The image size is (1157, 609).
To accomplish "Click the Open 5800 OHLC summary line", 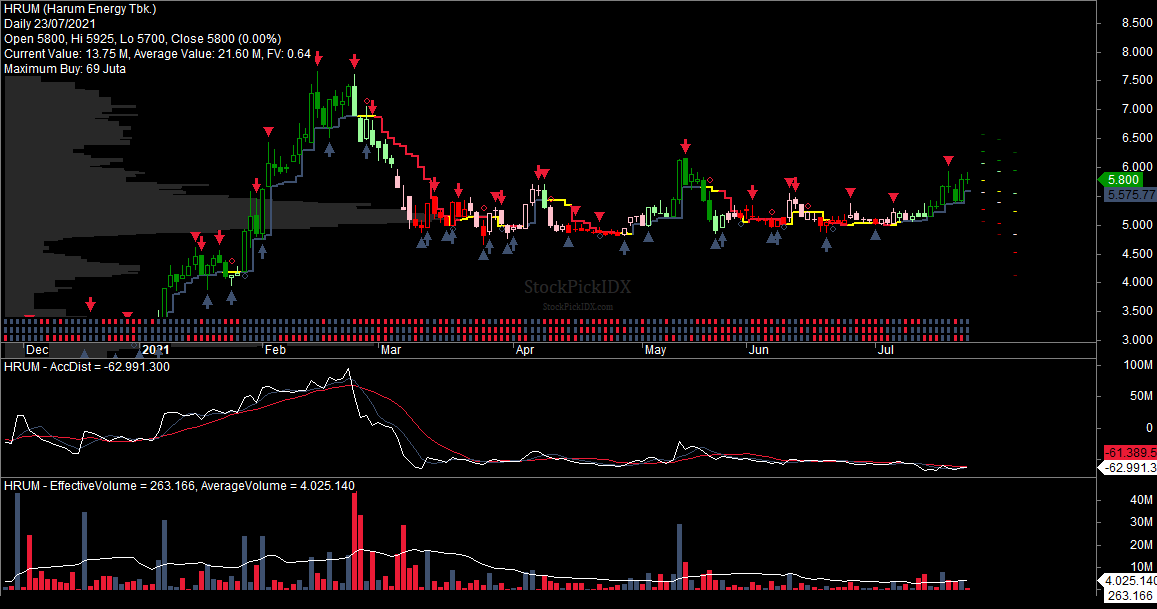I will (142, 38).
